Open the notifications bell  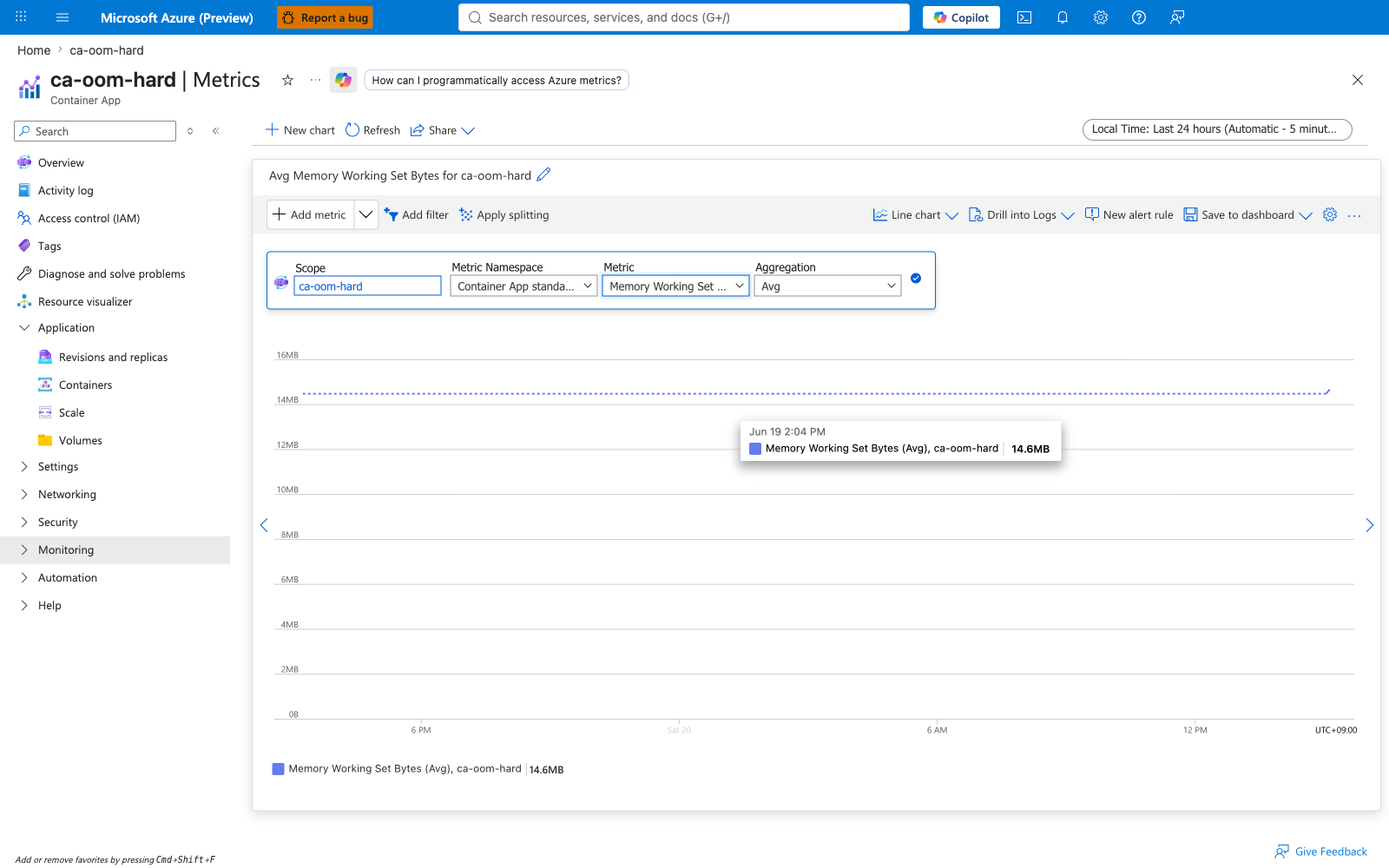1063,17
